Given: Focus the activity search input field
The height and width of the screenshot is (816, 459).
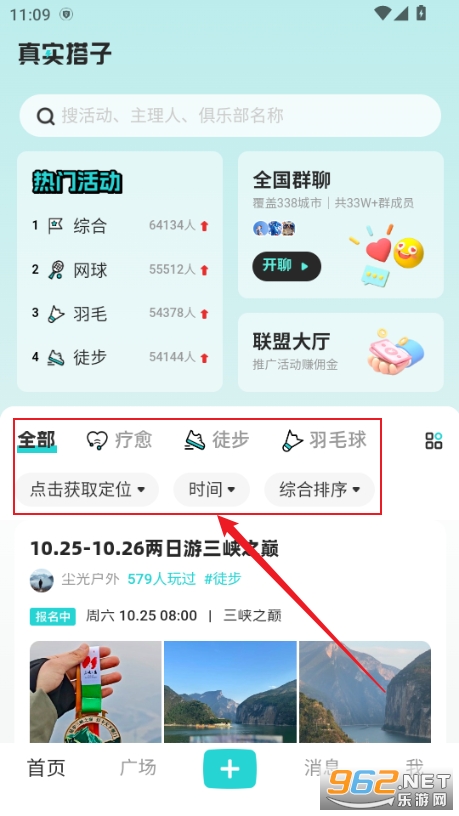Looking at the screenshot, I should [x=230, y=116].
